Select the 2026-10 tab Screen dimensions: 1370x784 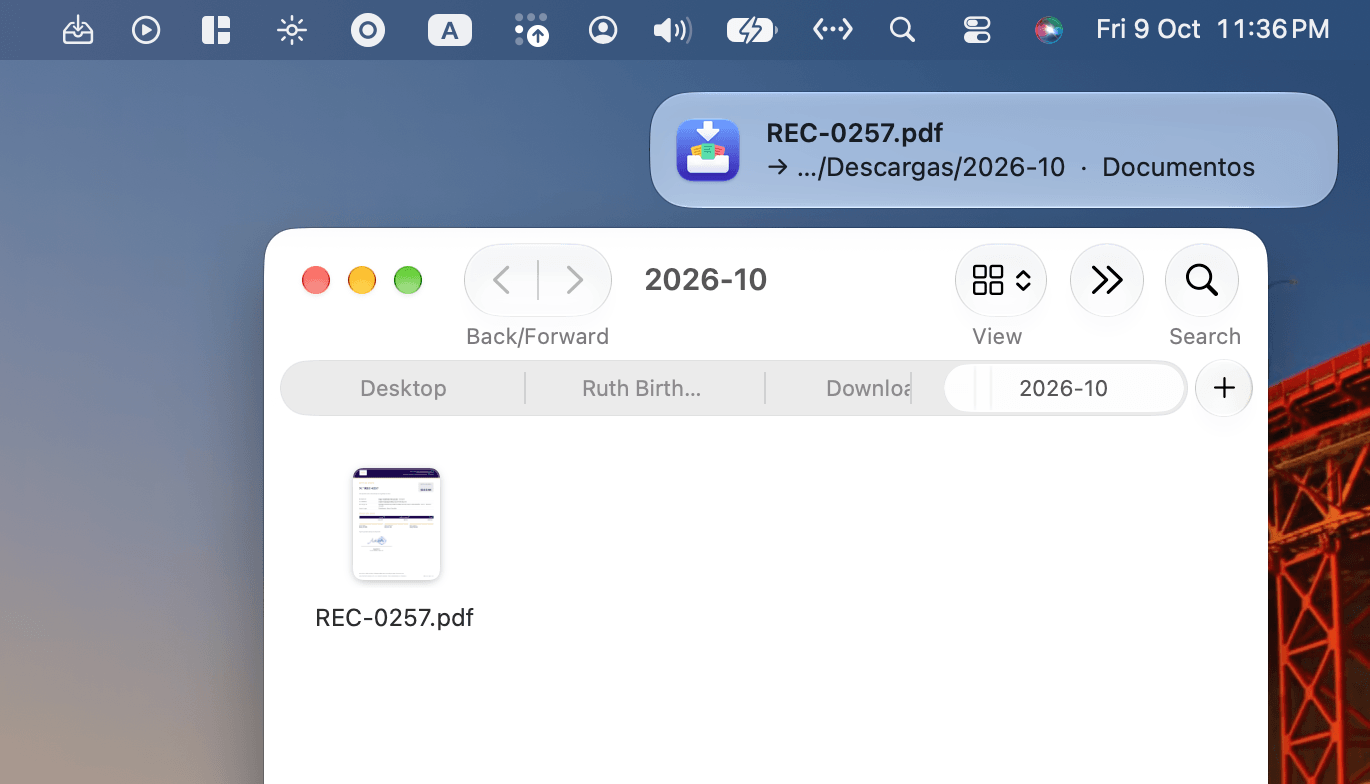pyautogui.click(x=1064, y=388)
